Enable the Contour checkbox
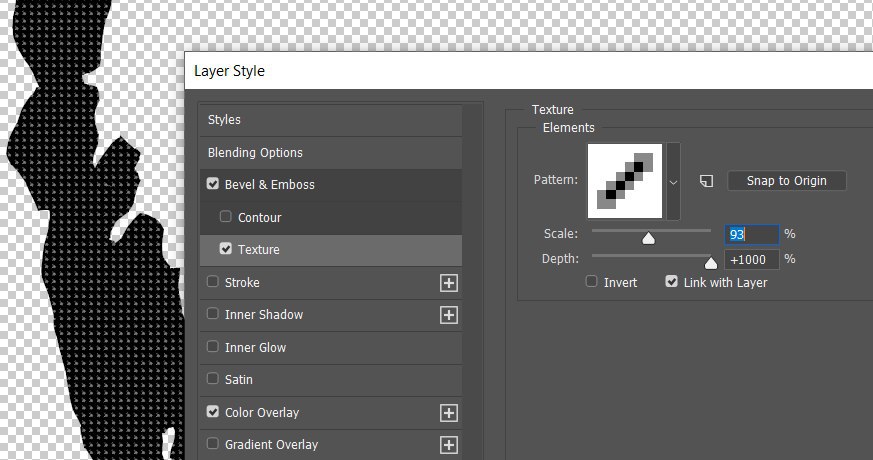Viewport: 873px width, 460px height. pyautogui.click(x=225, y=216)
